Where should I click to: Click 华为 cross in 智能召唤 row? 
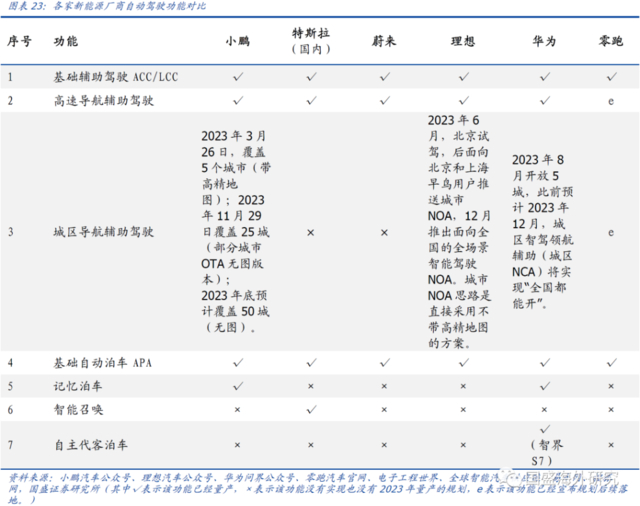(x=544, y=410)
